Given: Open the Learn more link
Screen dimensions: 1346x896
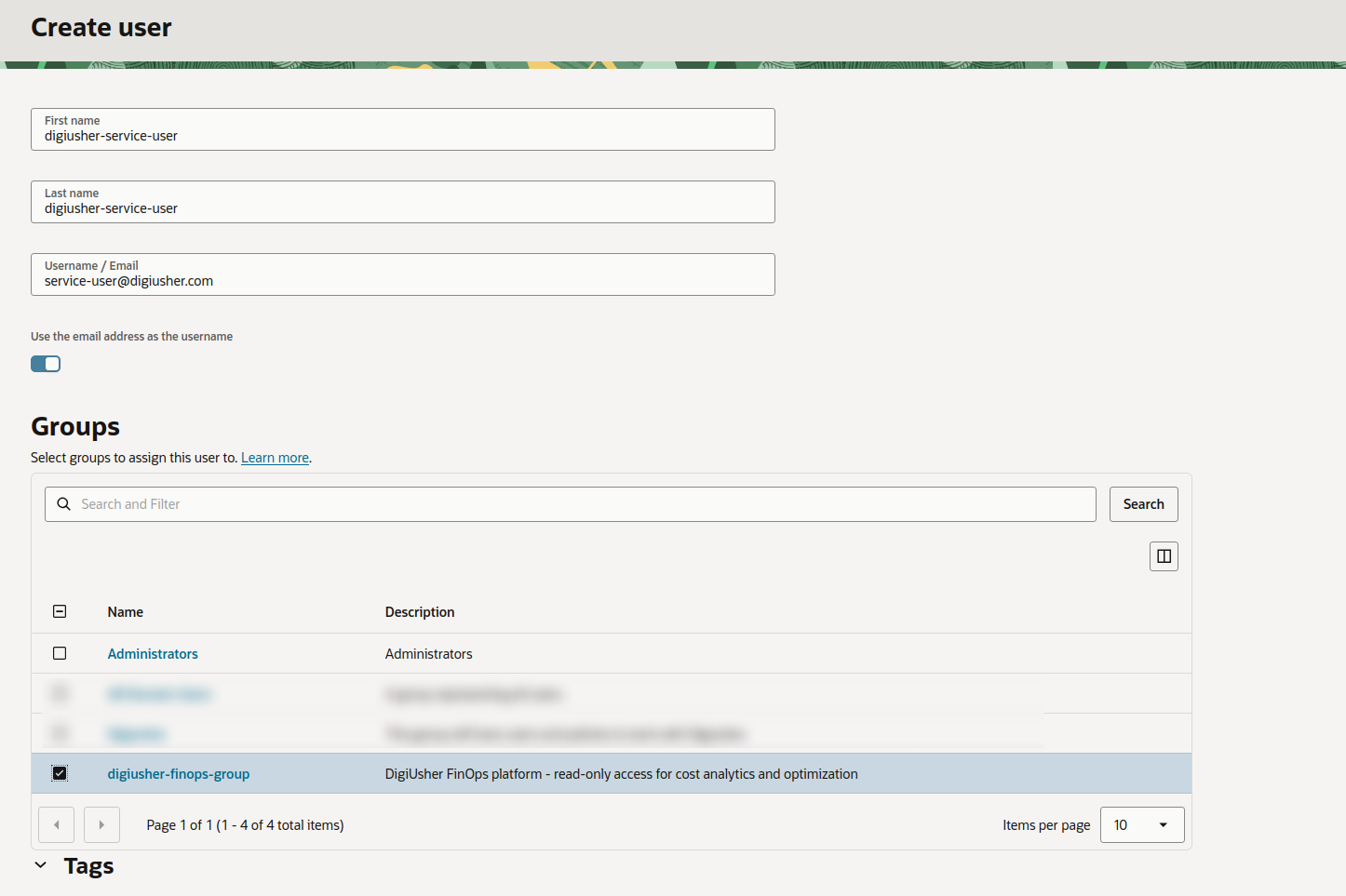Looking at the screenshot, I should coord(275,457).
